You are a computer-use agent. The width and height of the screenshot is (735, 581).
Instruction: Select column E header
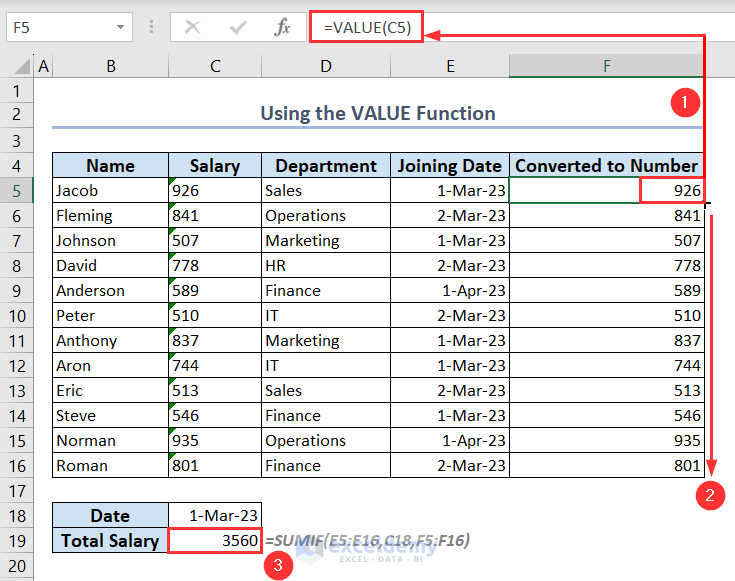coord(450,66)
